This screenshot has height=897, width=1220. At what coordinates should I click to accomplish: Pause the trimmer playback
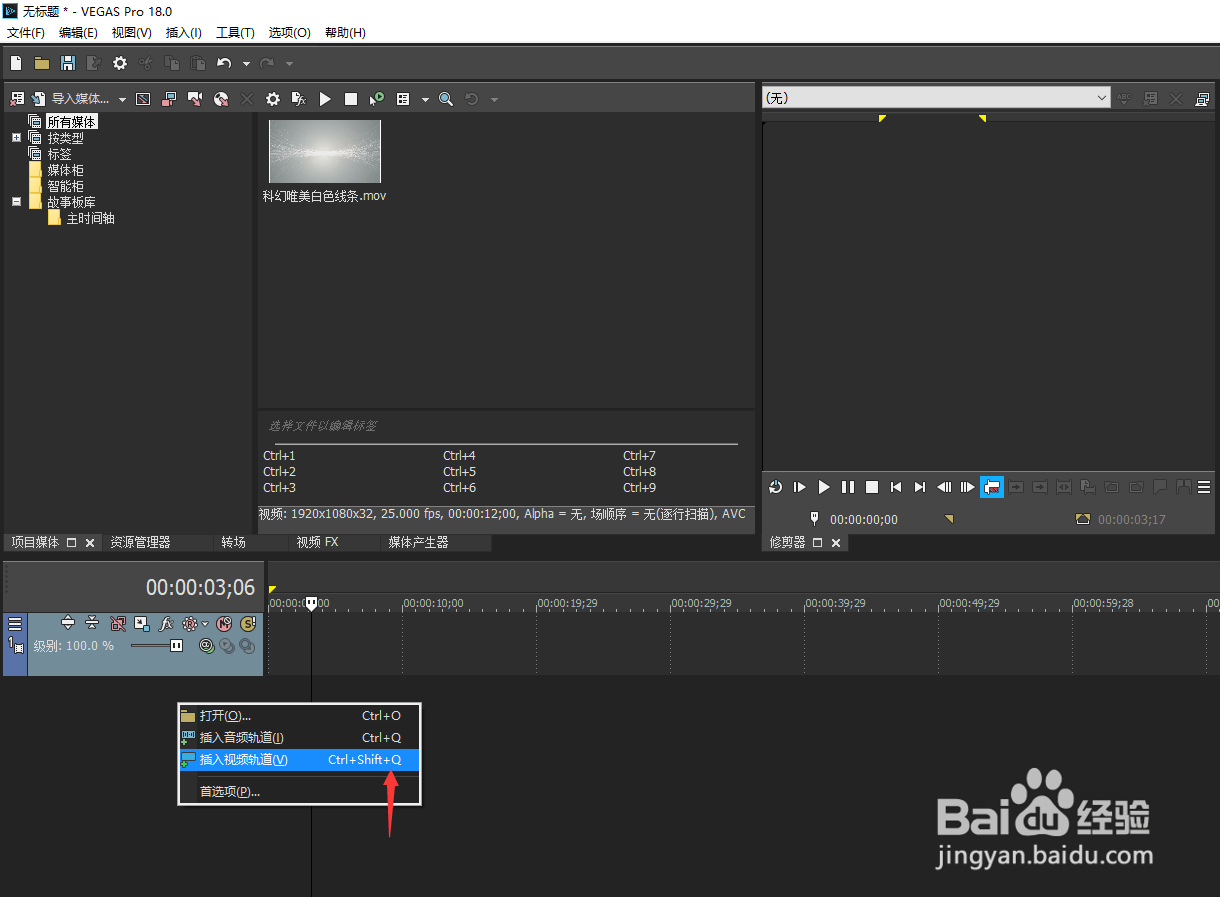848,487
